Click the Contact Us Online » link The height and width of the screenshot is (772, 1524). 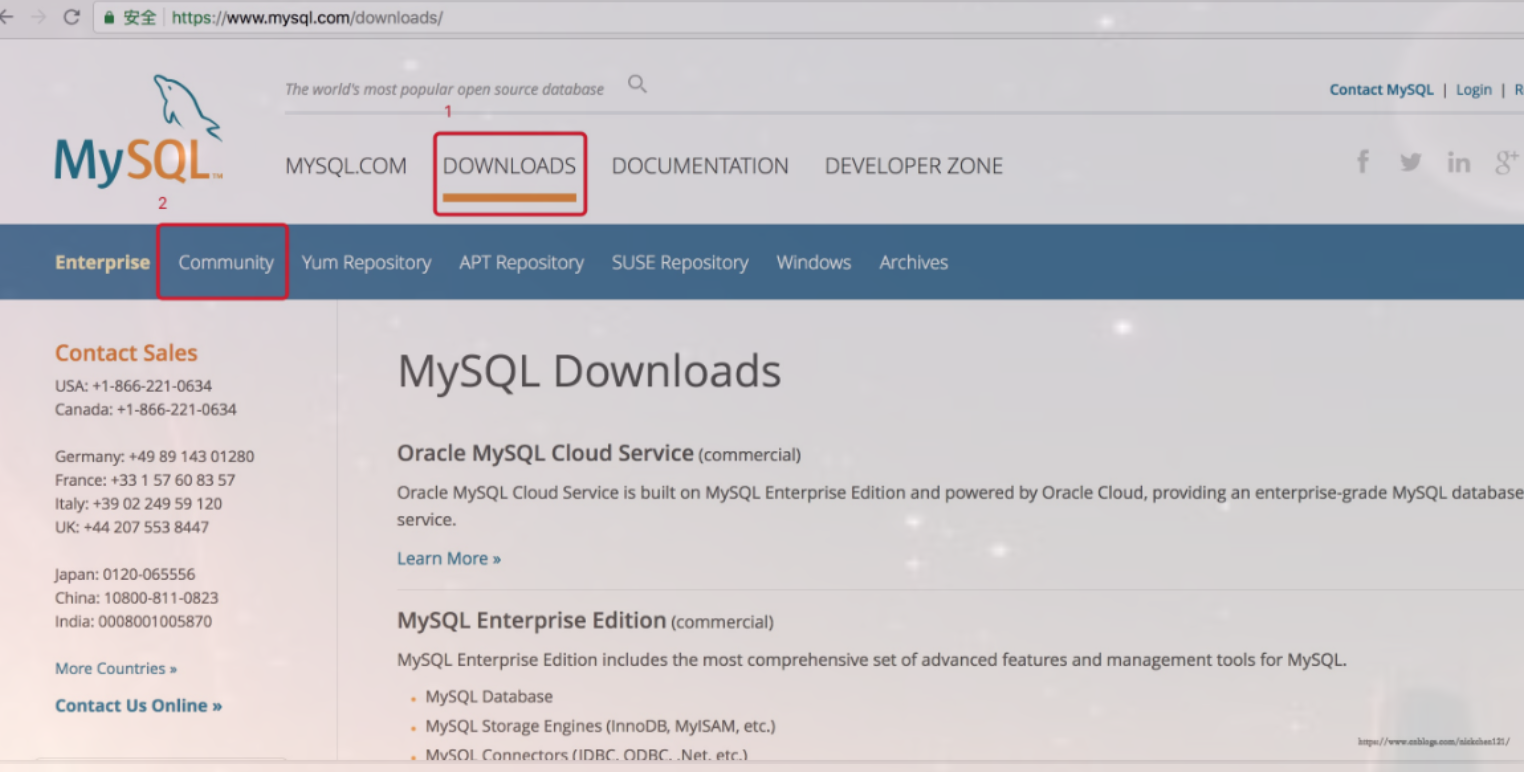139,705
